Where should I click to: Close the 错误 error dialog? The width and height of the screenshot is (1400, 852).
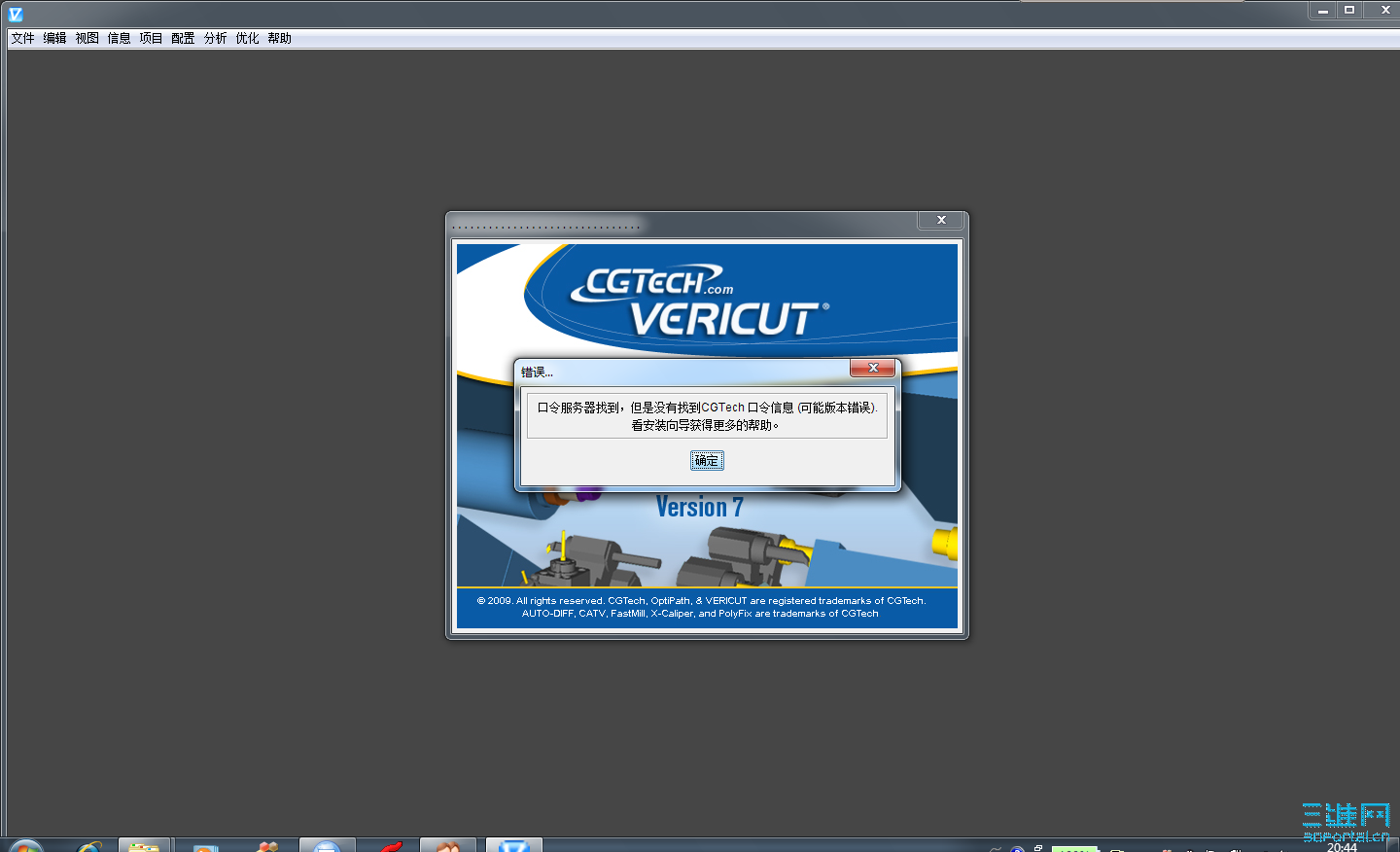click(x=872, y=368)
